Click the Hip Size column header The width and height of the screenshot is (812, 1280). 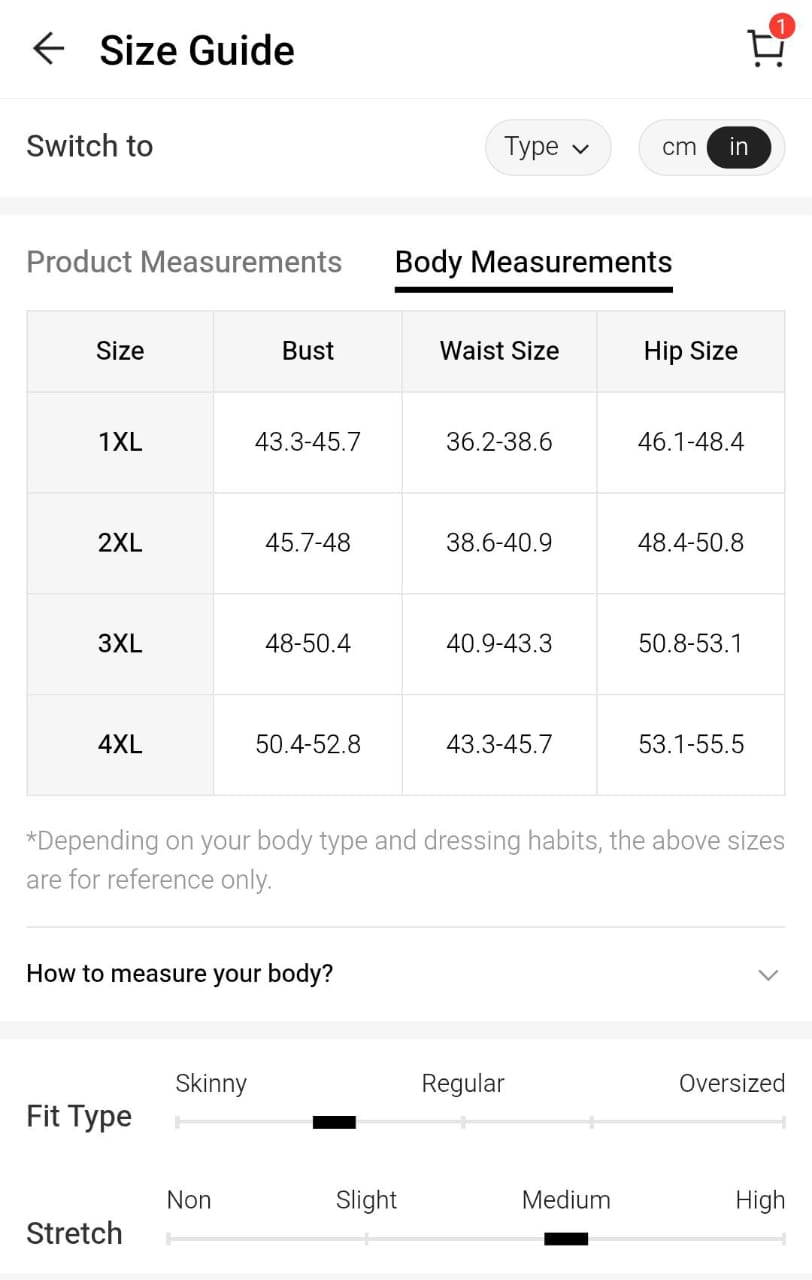tap(690, 351)
